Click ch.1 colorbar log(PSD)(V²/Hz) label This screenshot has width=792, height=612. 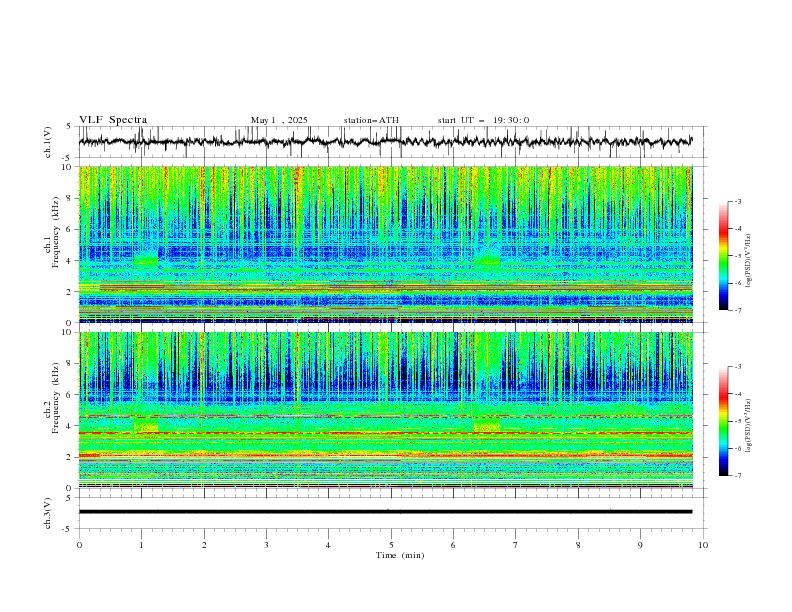[x=748, y=261]
